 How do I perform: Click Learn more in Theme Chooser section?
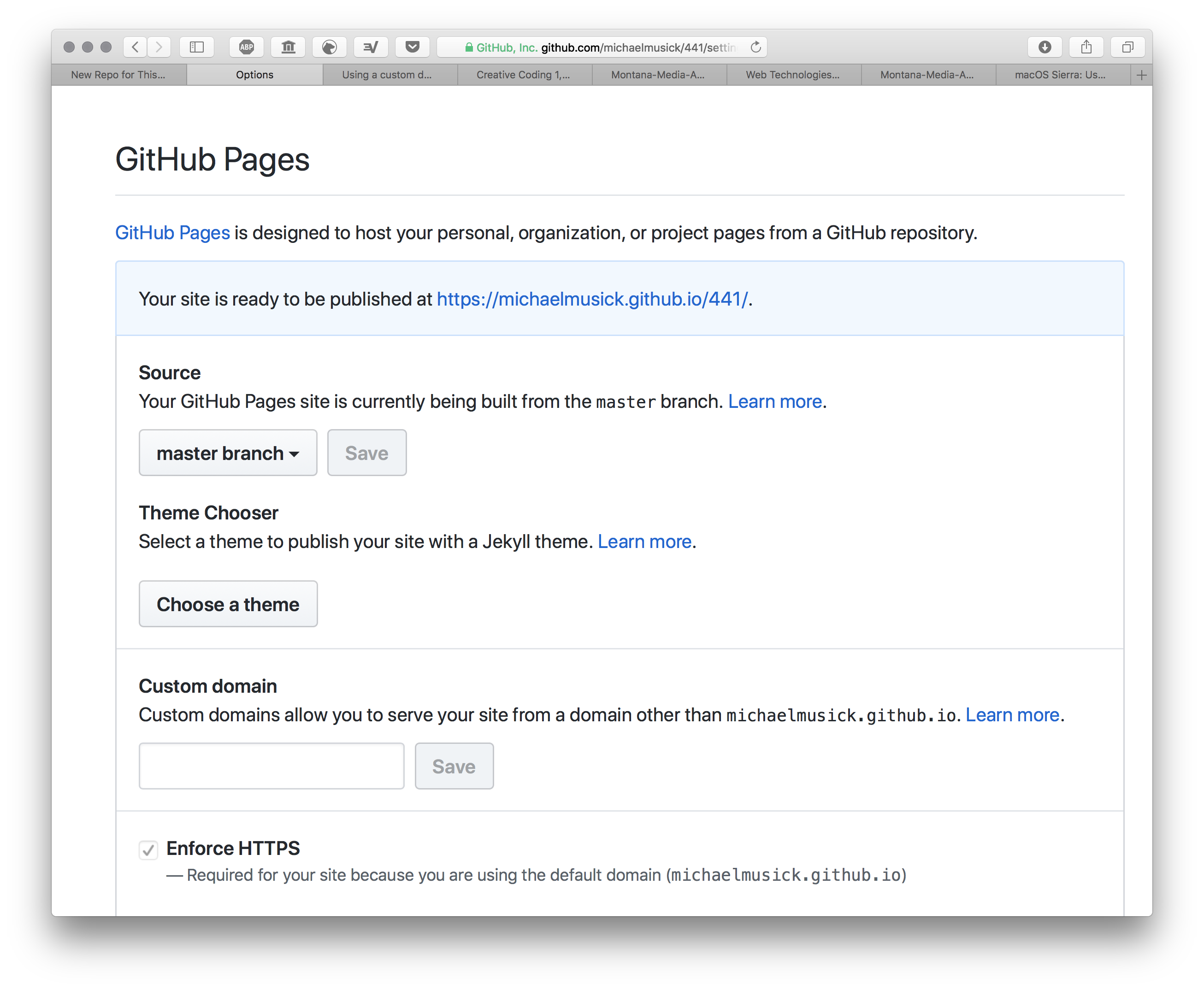coord(644,541)
